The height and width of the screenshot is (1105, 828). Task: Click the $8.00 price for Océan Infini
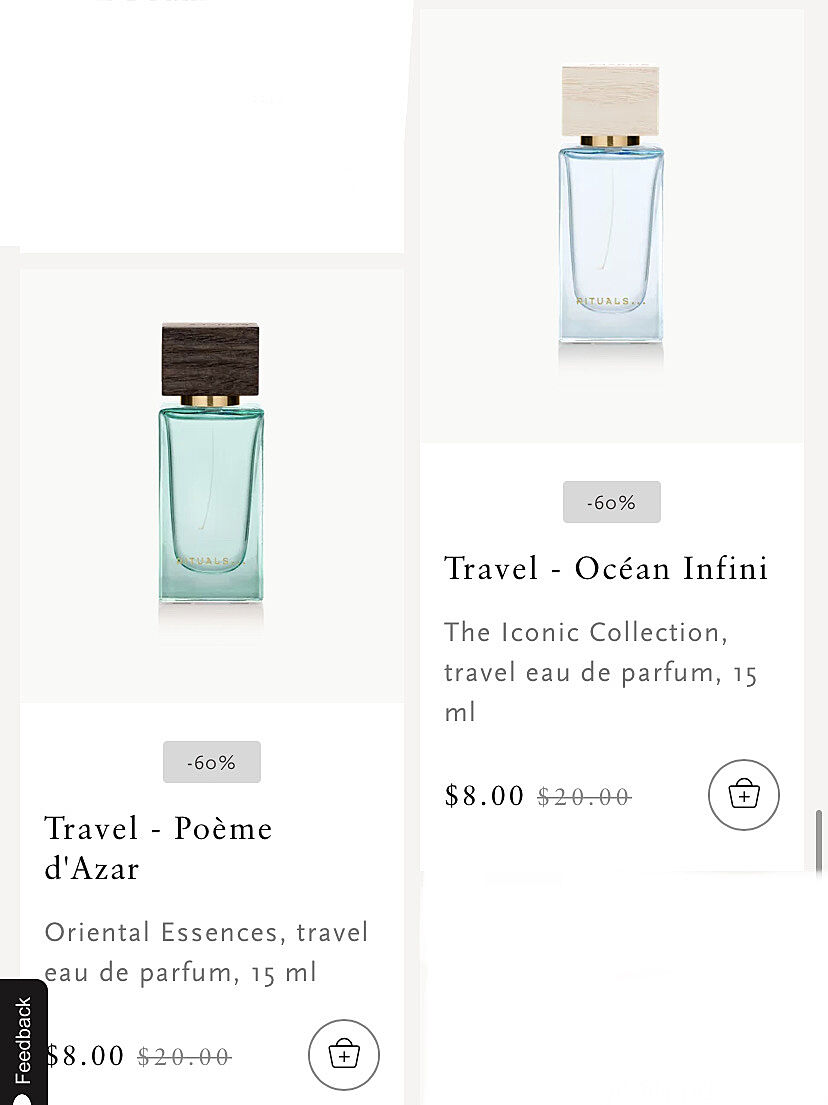click(x=485, y=796)
